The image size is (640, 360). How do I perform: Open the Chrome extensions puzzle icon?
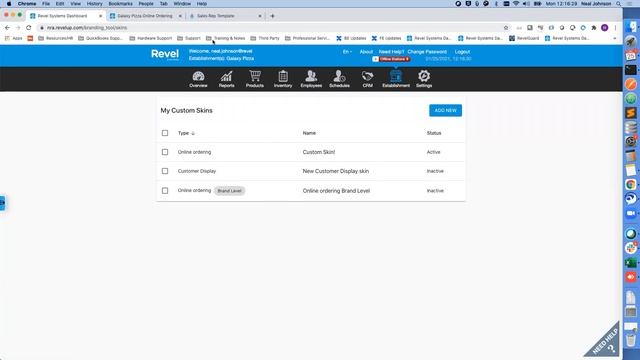pos(593,28)
